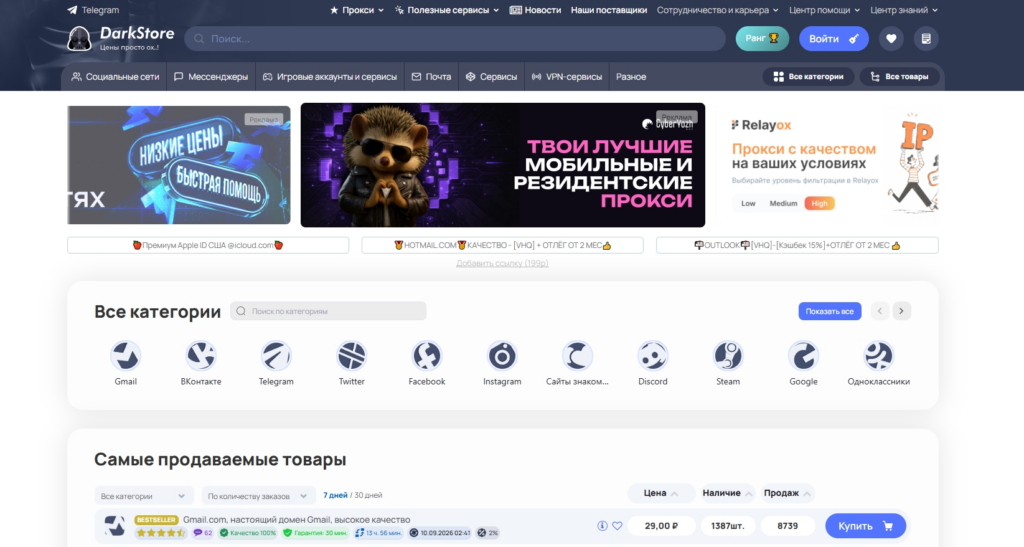1024x547 pixels.
Task: Open favorites with the heart icon in the header
Action: click(x=891, y=39)
